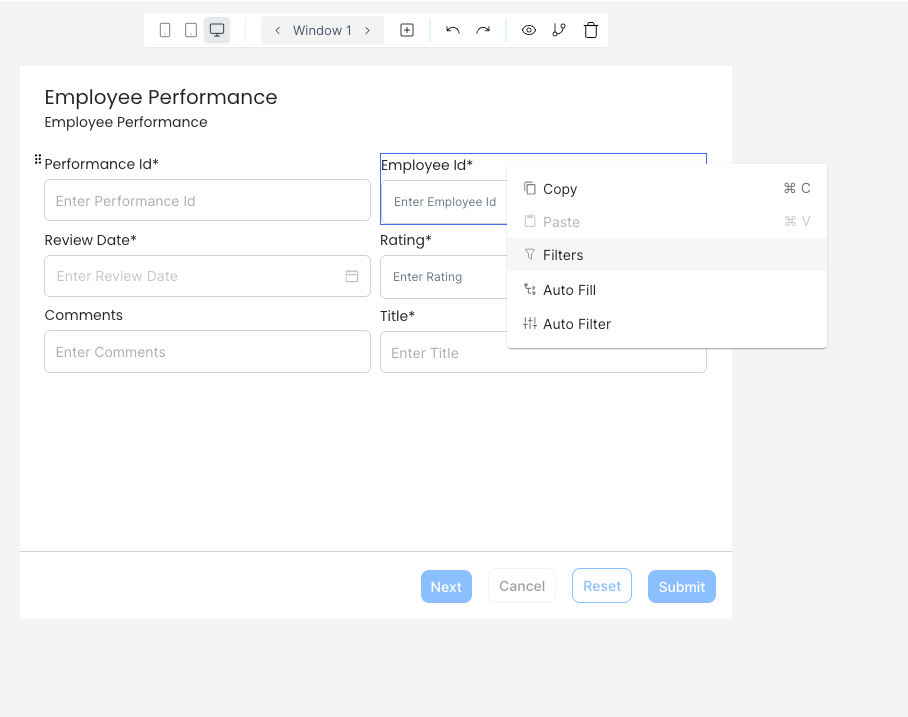908x717 pixels.
Task: Submit the Employee Performance form
Action: (681, 586)
